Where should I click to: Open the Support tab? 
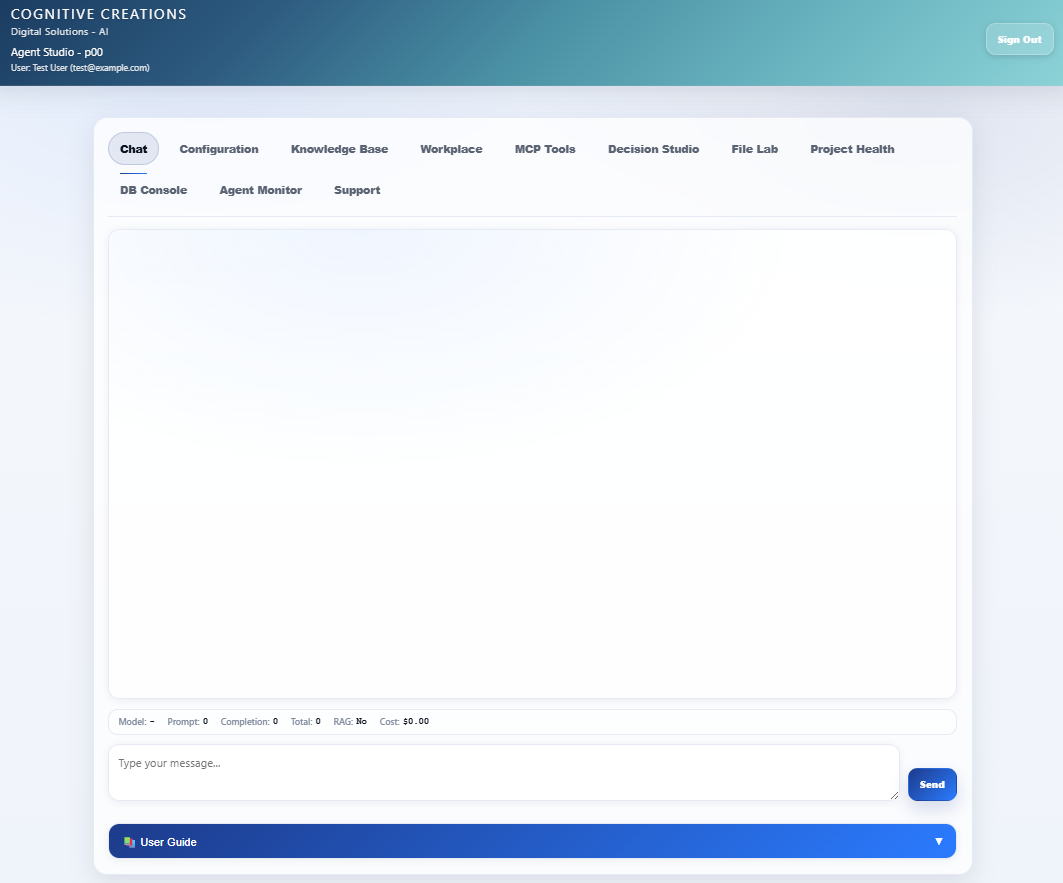357,190
